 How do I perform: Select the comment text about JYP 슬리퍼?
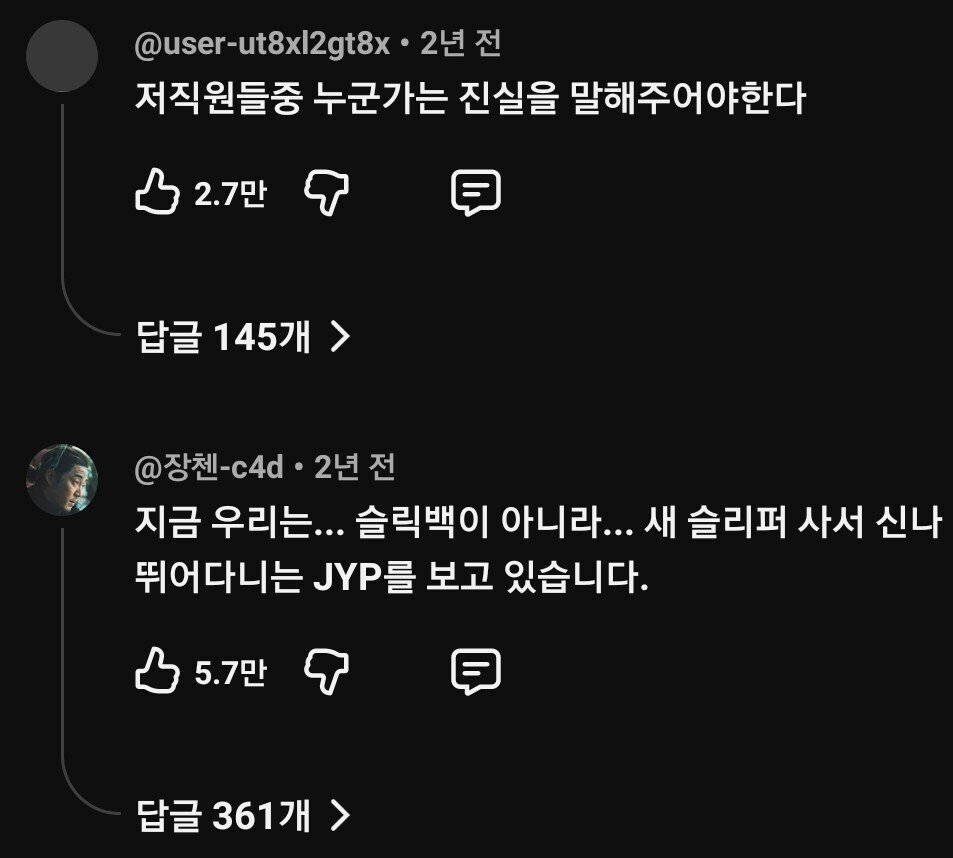coord(538,549)
